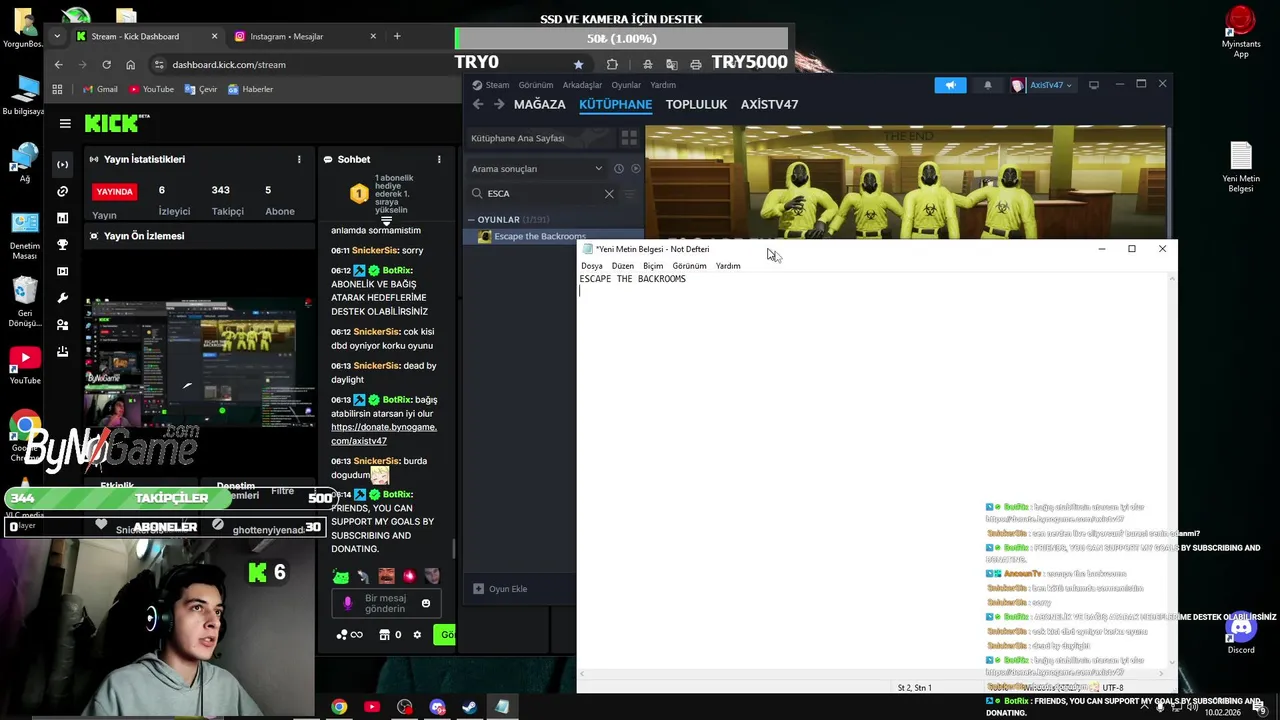
Task: Open the wrench settings icon in Kick sidebar
Action: pyautogui.click(x=63, y=298)
